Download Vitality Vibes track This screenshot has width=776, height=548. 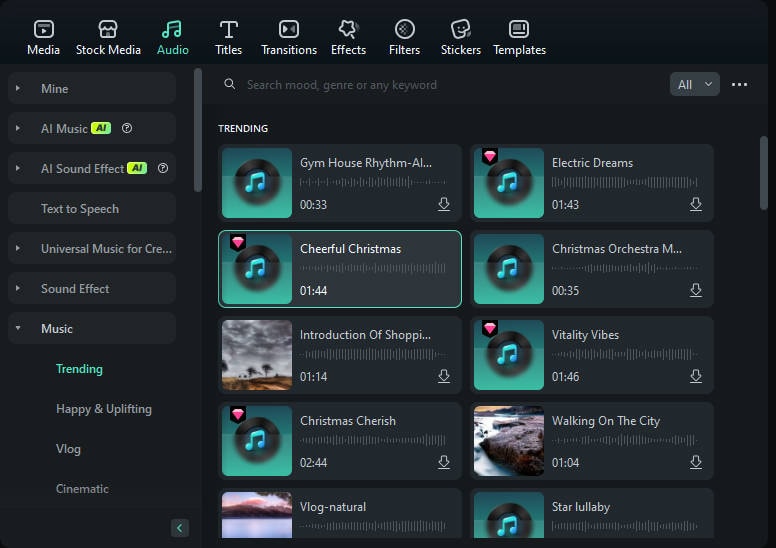point(696,376)
